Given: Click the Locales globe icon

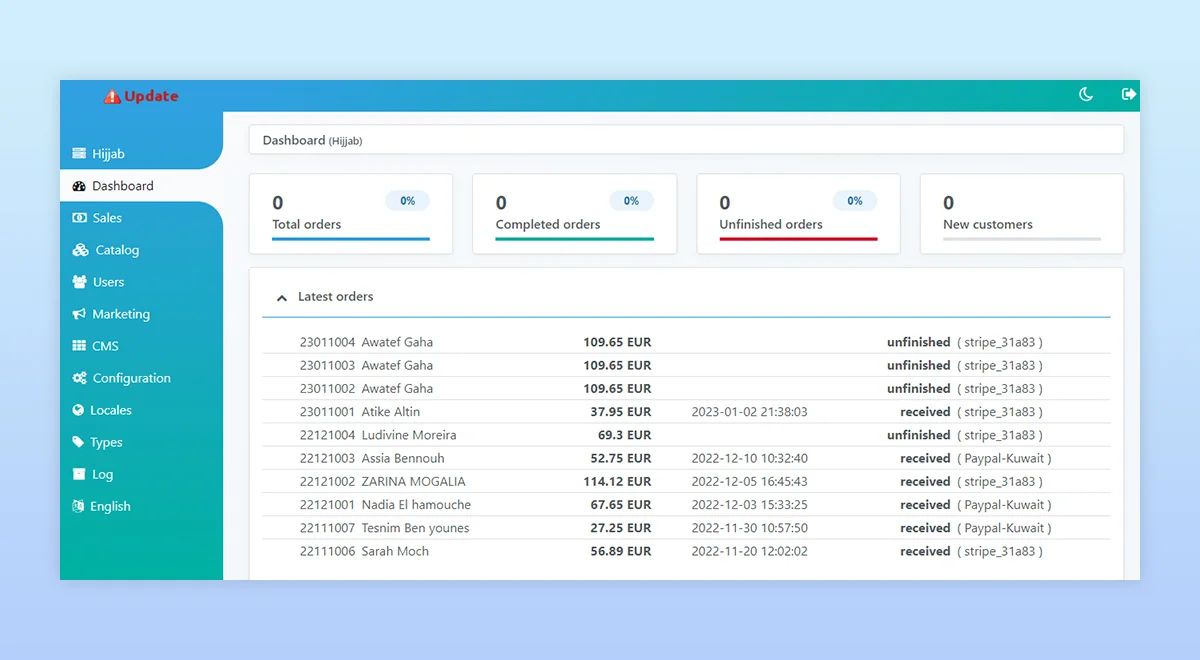Looking at the screenshot, I should (x=79, y=410).
